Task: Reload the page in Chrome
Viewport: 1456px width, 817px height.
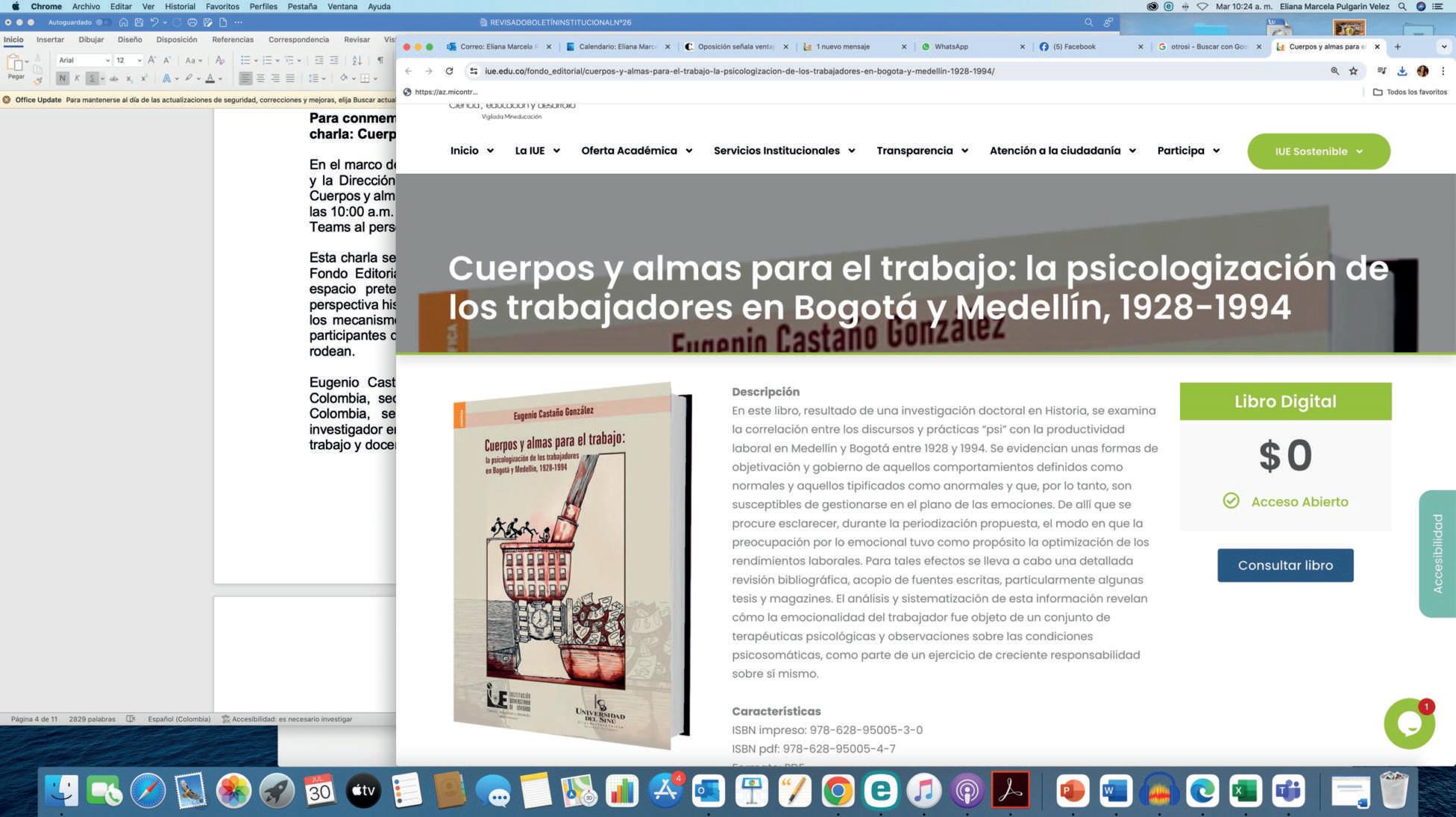Action: pyautogui.click(x=449, y=71)
